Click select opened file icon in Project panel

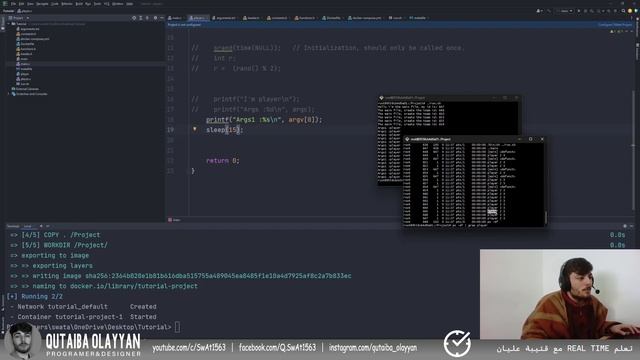click(x=134, y=18)
